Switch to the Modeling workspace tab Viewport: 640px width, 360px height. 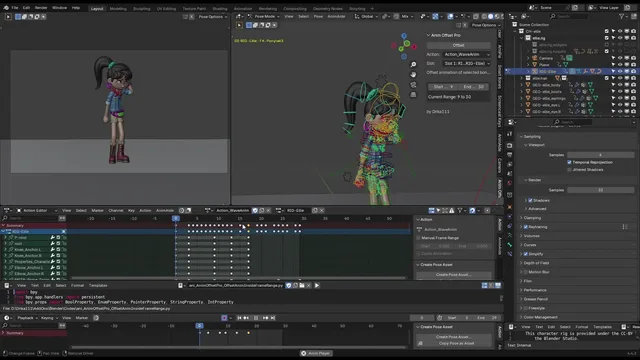[x=118, y=9]
